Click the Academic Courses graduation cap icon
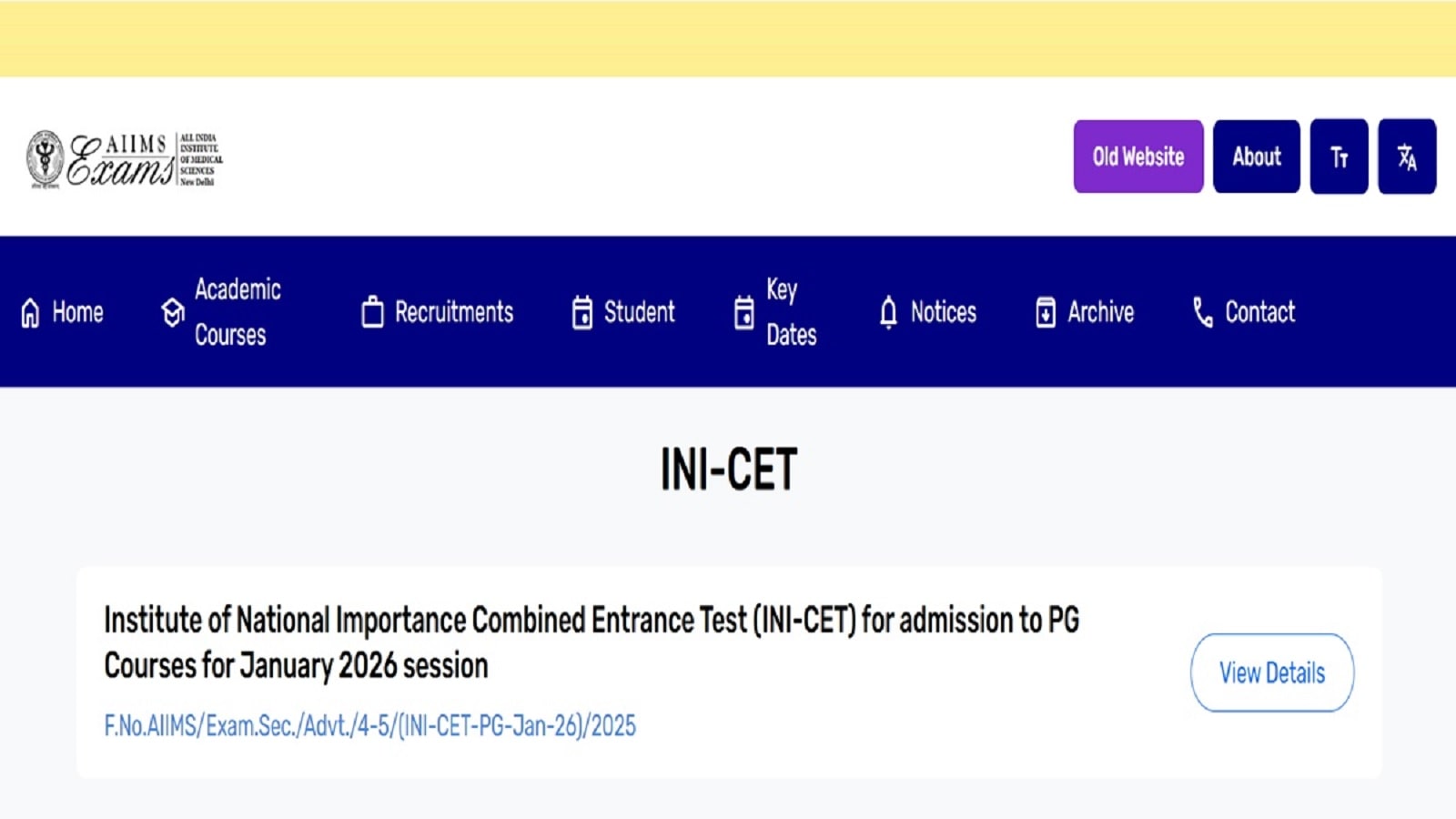1456x819 pixels. click(173, 313)
